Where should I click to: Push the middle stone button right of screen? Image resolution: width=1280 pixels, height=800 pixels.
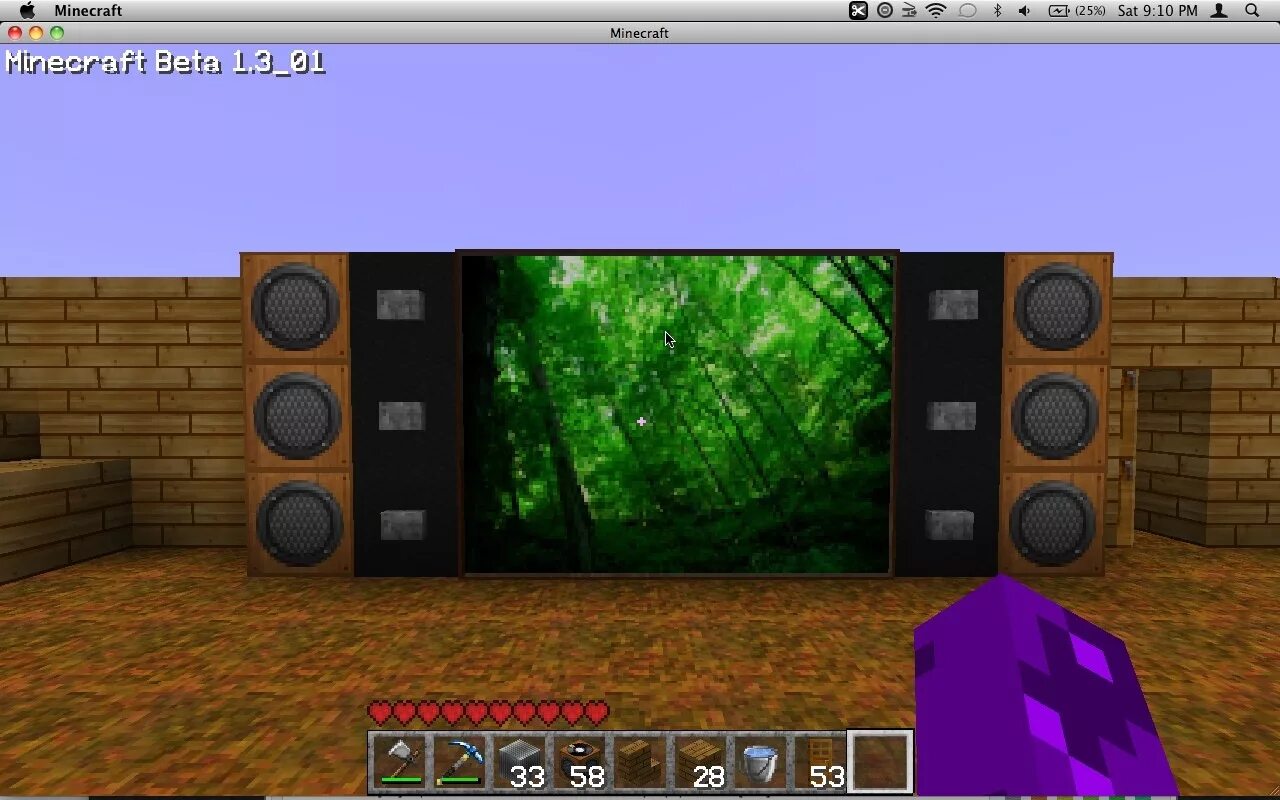(x=951, y=416)
